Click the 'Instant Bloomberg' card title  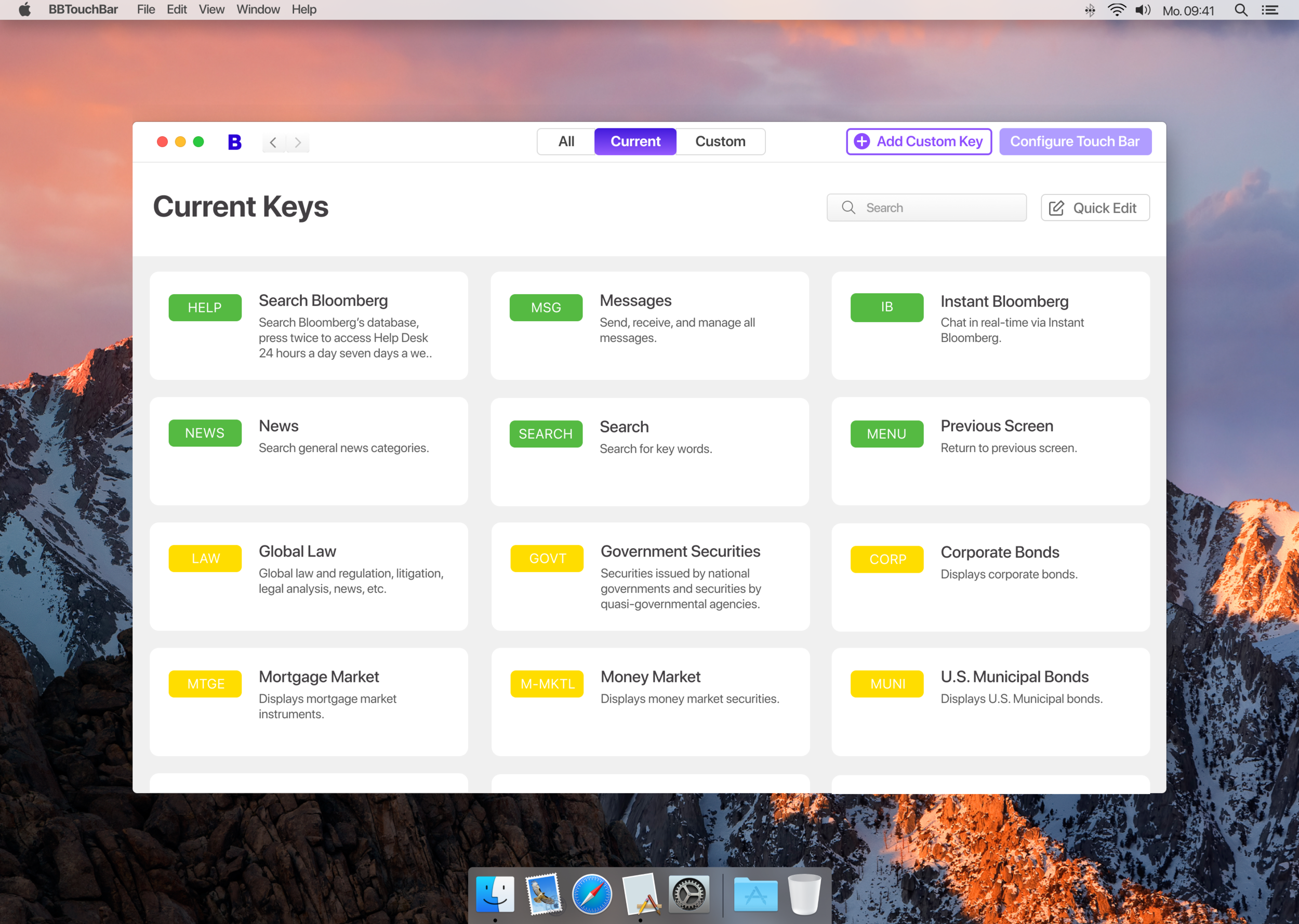pyautogui.click(x=1004, y=301)
